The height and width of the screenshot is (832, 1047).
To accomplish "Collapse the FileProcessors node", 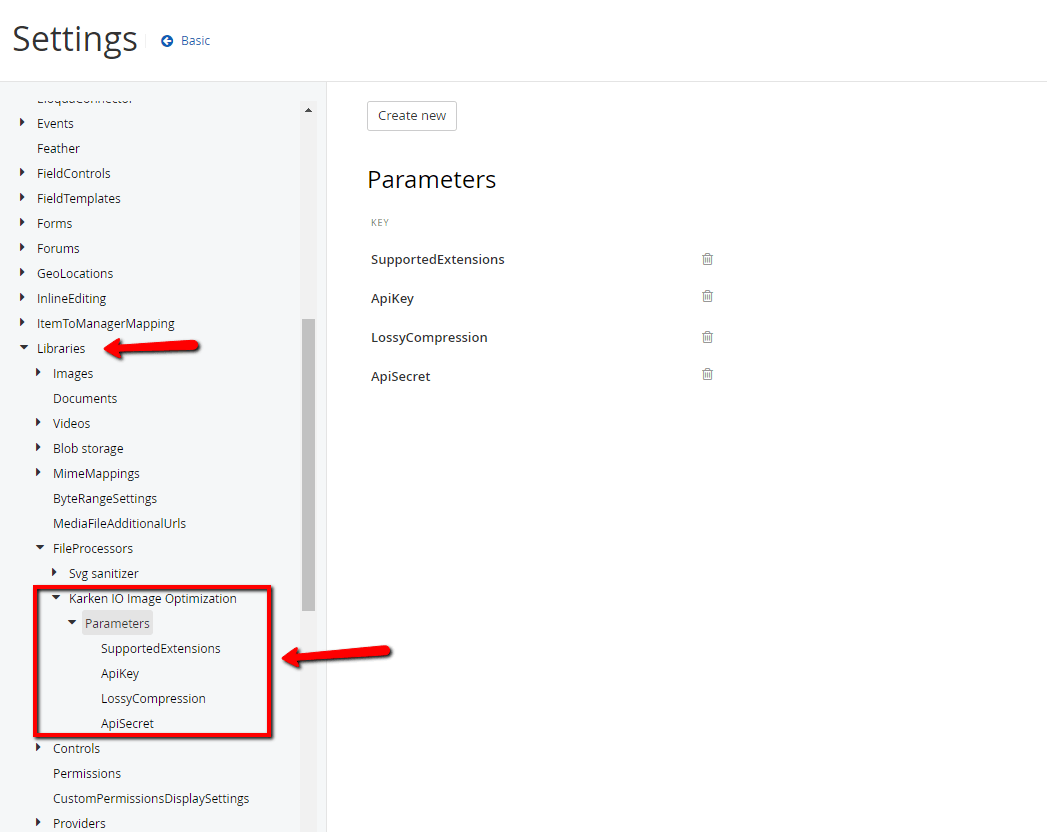I will [40, 548].
